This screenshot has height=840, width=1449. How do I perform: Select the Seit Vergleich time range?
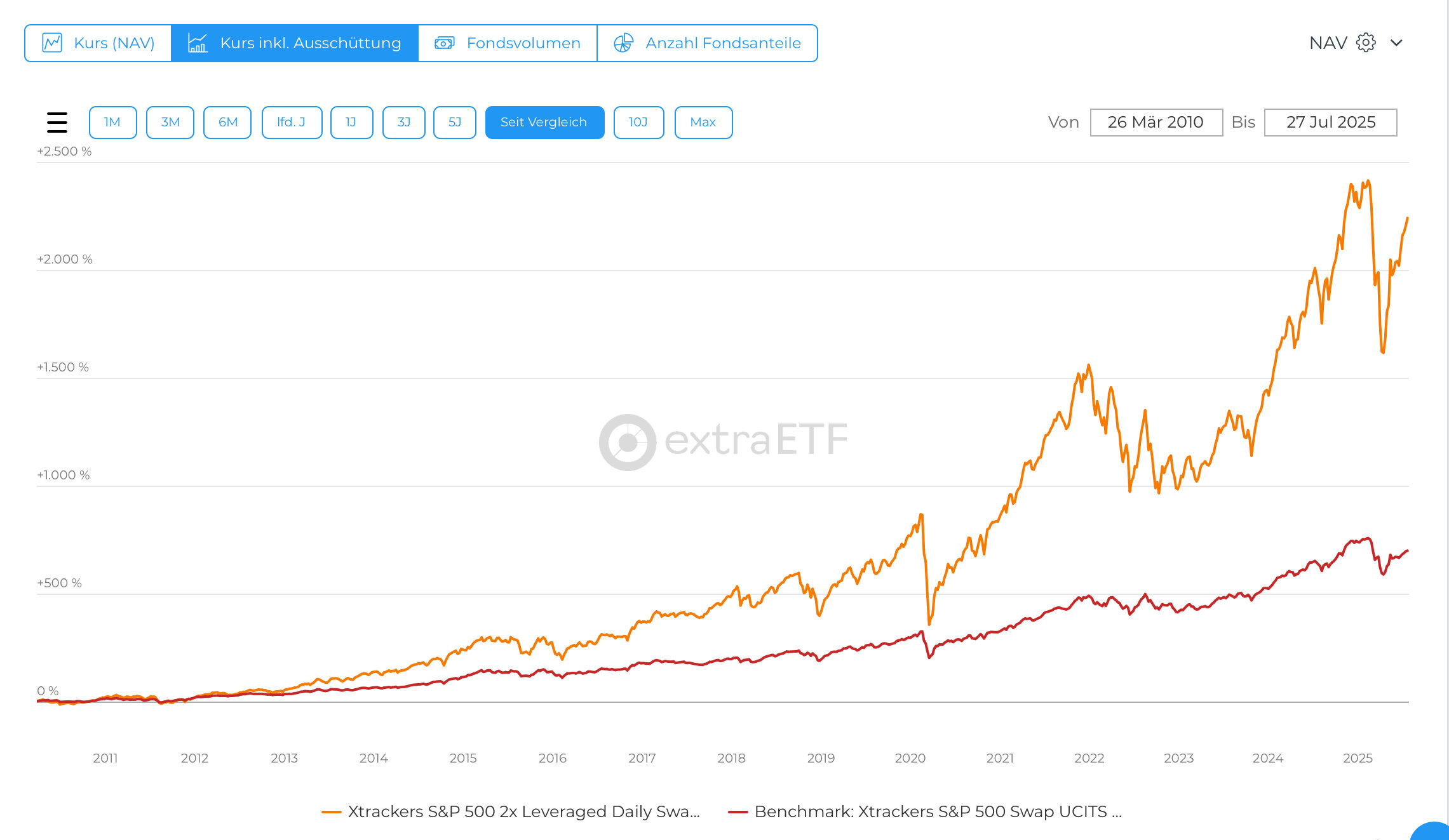click(x=544, y=123)
